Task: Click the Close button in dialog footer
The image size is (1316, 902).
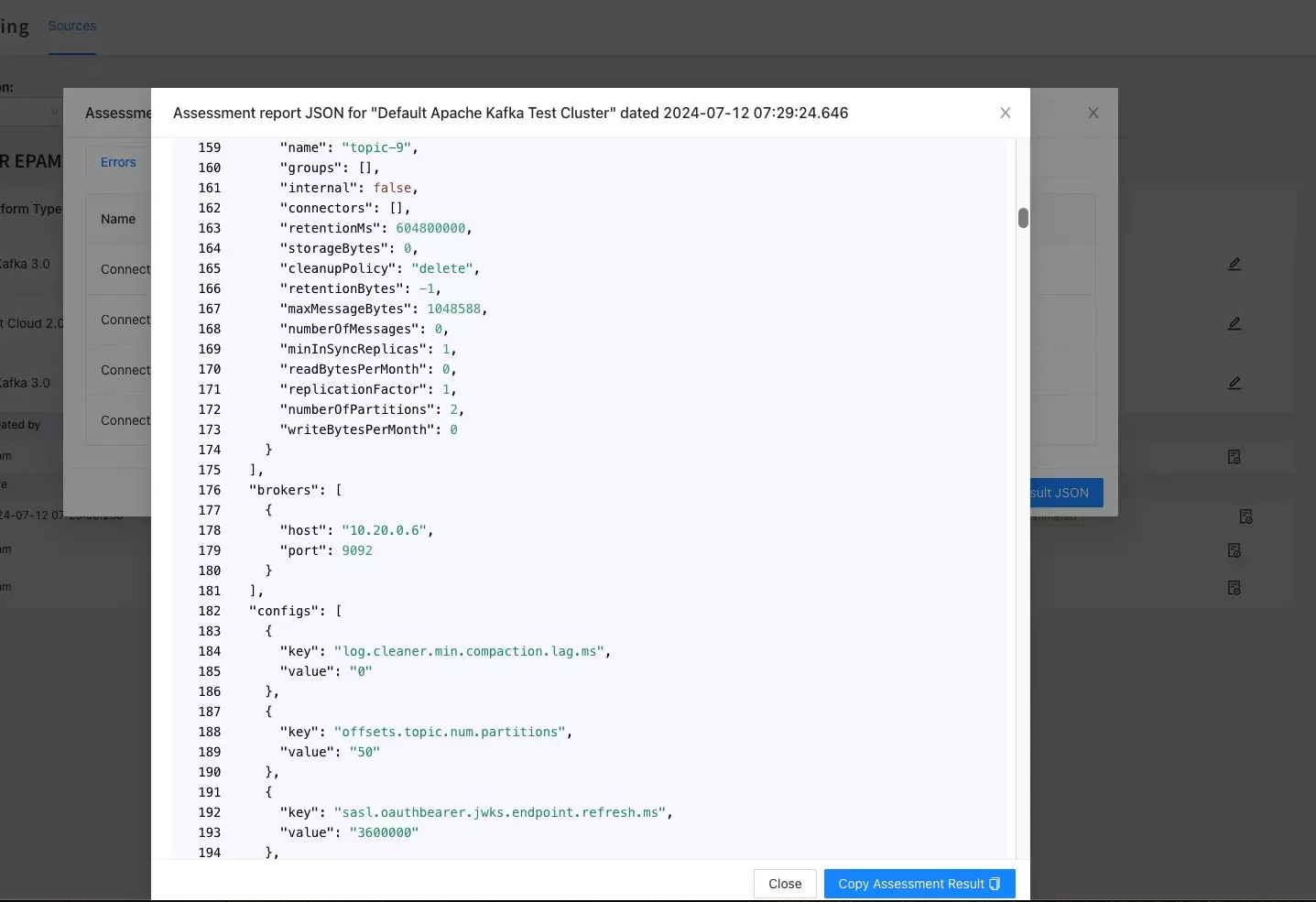Action: 785,884
